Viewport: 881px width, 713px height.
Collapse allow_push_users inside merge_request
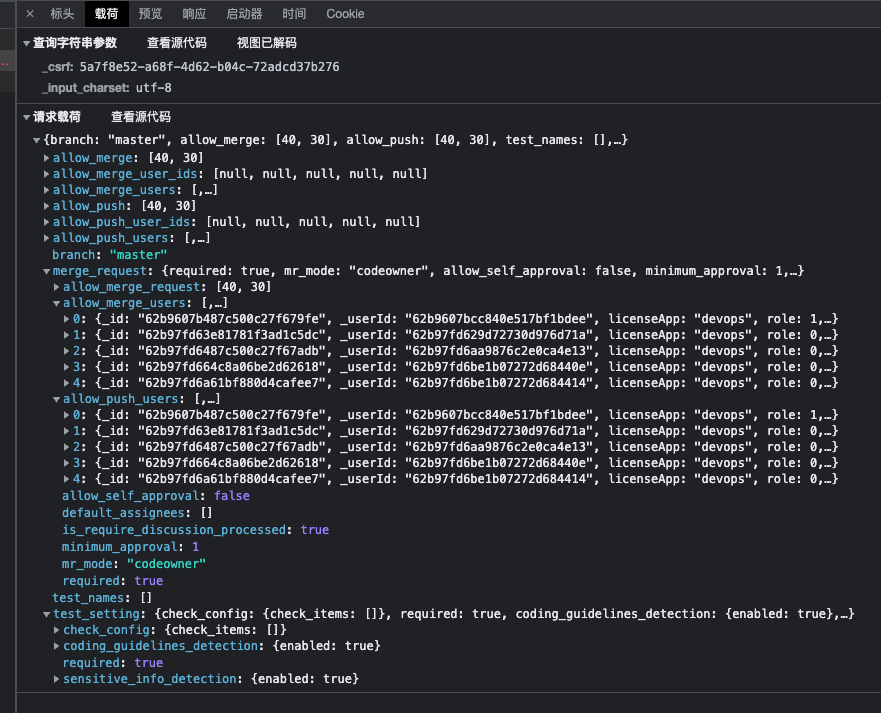click(57, 399)
